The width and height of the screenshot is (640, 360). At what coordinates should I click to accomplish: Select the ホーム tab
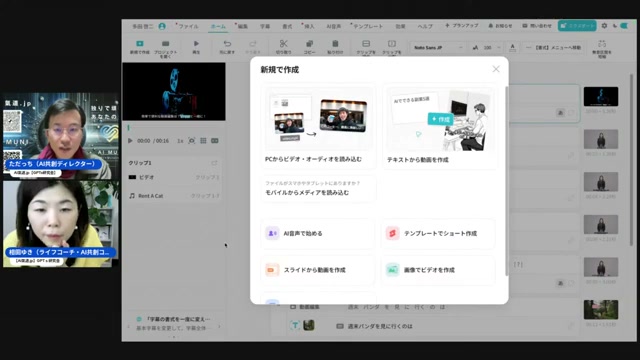coord(218,26)
